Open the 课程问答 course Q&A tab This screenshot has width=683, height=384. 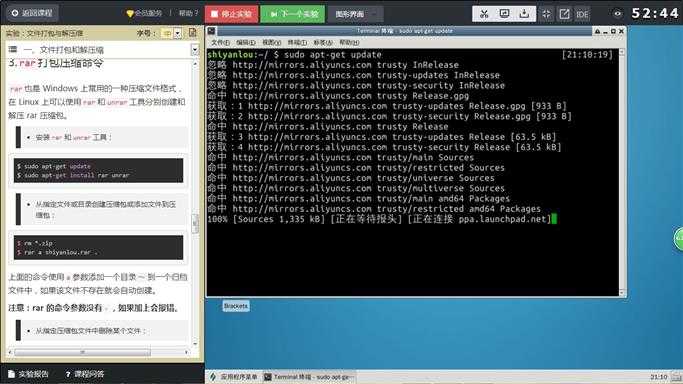click(x=85, y=374)
